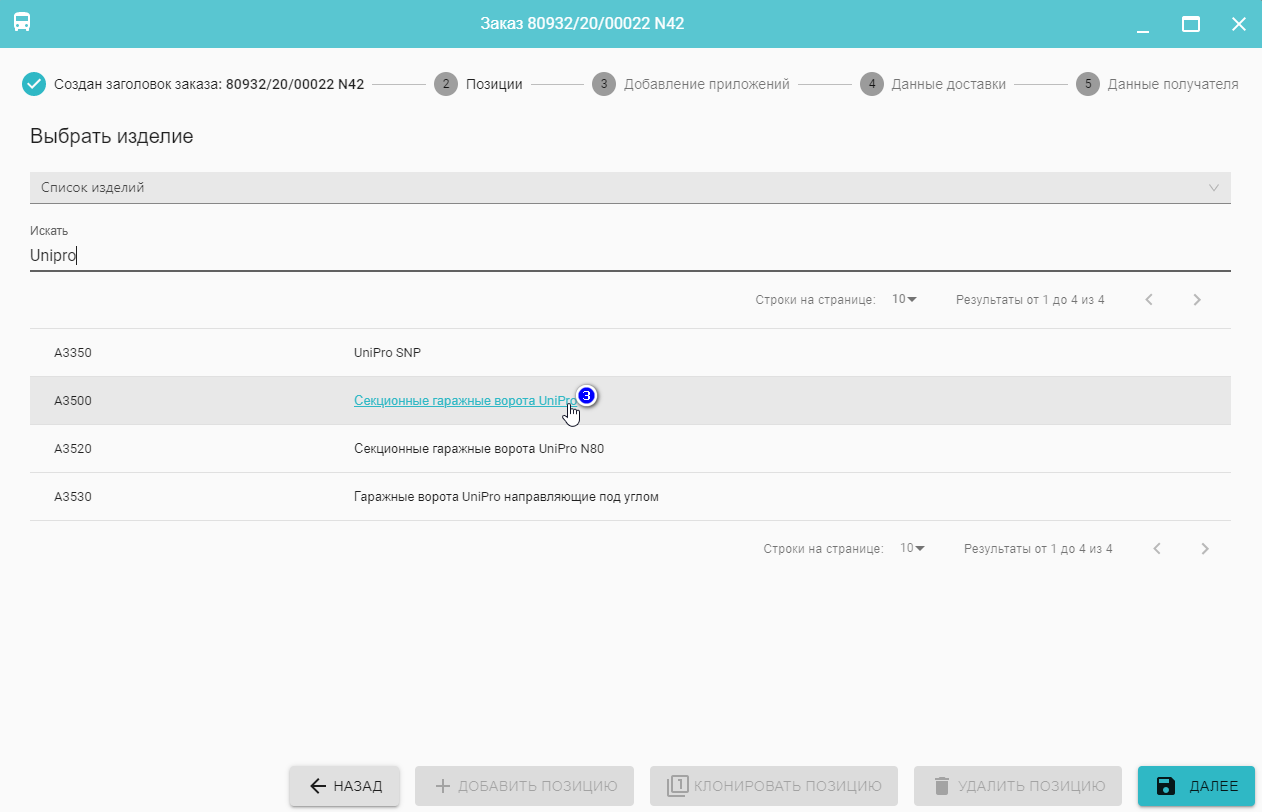Click bottom pagination previous page arrow
Screen dimensions: 1262x812
click(1157, 548)
